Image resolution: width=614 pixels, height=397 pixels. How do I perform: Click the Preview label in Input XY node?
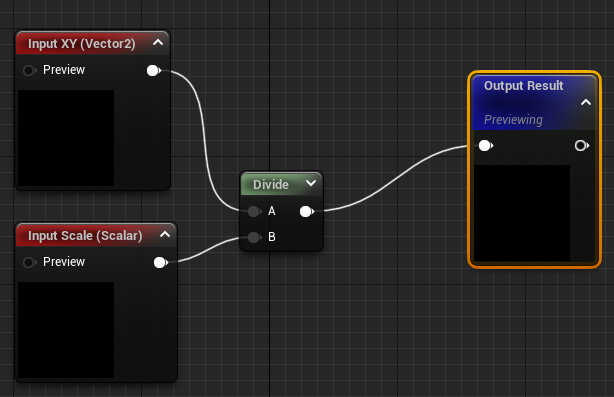[x=64, y=70]
